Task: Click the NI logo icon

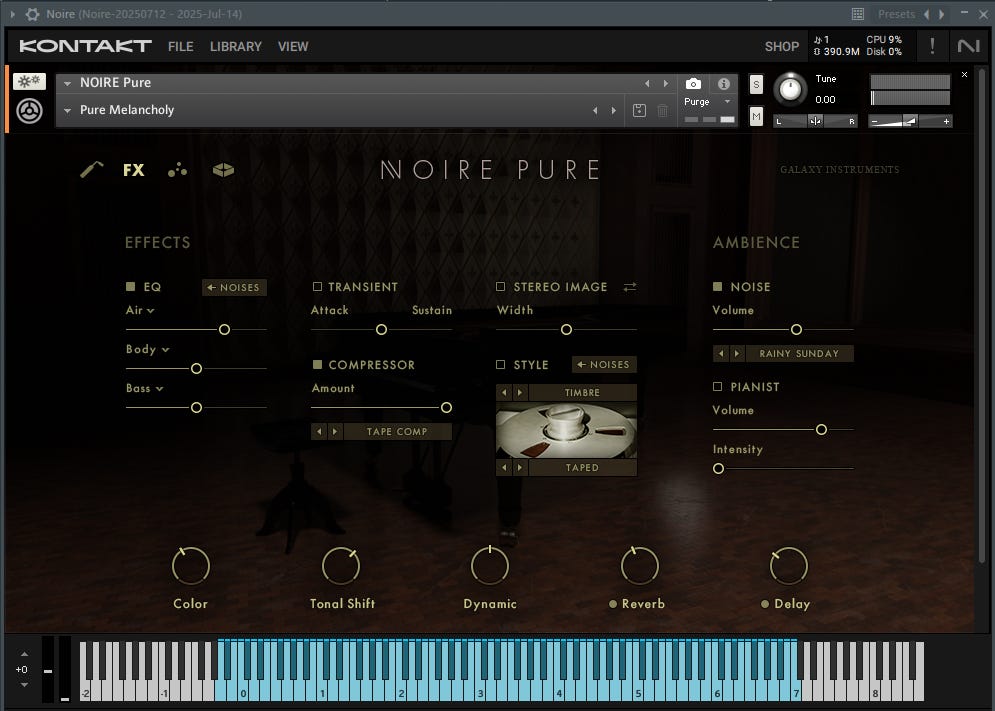Action: coord(968,46)
